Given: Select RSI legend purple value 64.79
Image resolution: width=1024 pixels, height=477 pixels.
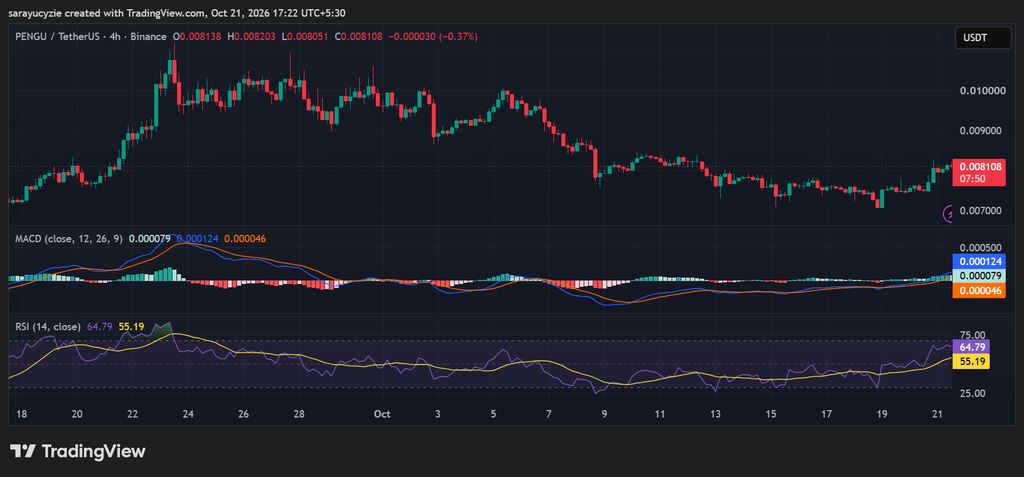Looking at the screenshot, I should (x=99, y=326).
